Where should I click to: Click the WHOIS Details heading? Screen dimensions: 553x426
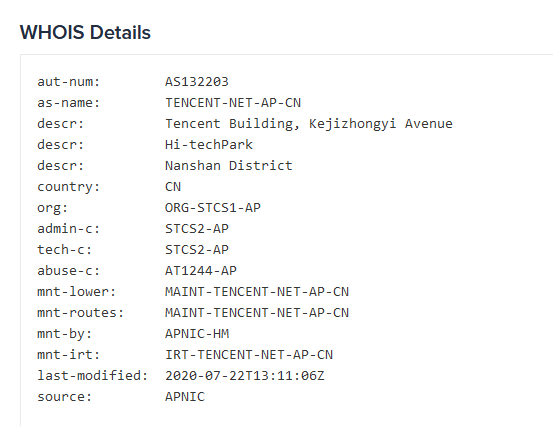85,32
